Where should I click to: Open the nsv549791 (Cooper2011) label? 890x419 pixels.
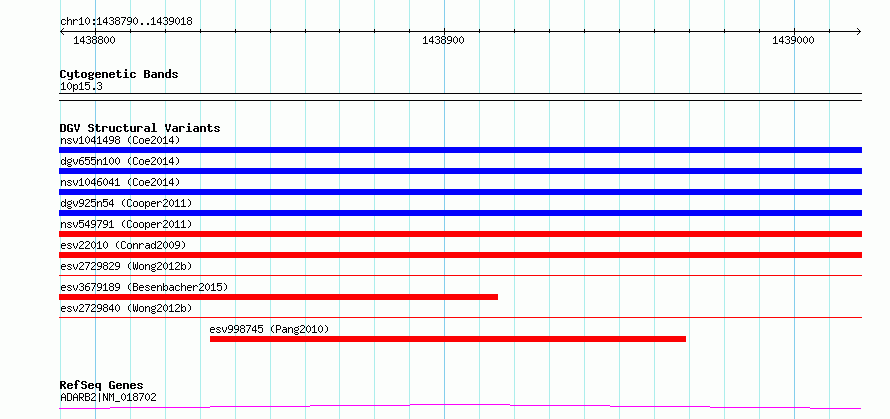pos(126,224)
